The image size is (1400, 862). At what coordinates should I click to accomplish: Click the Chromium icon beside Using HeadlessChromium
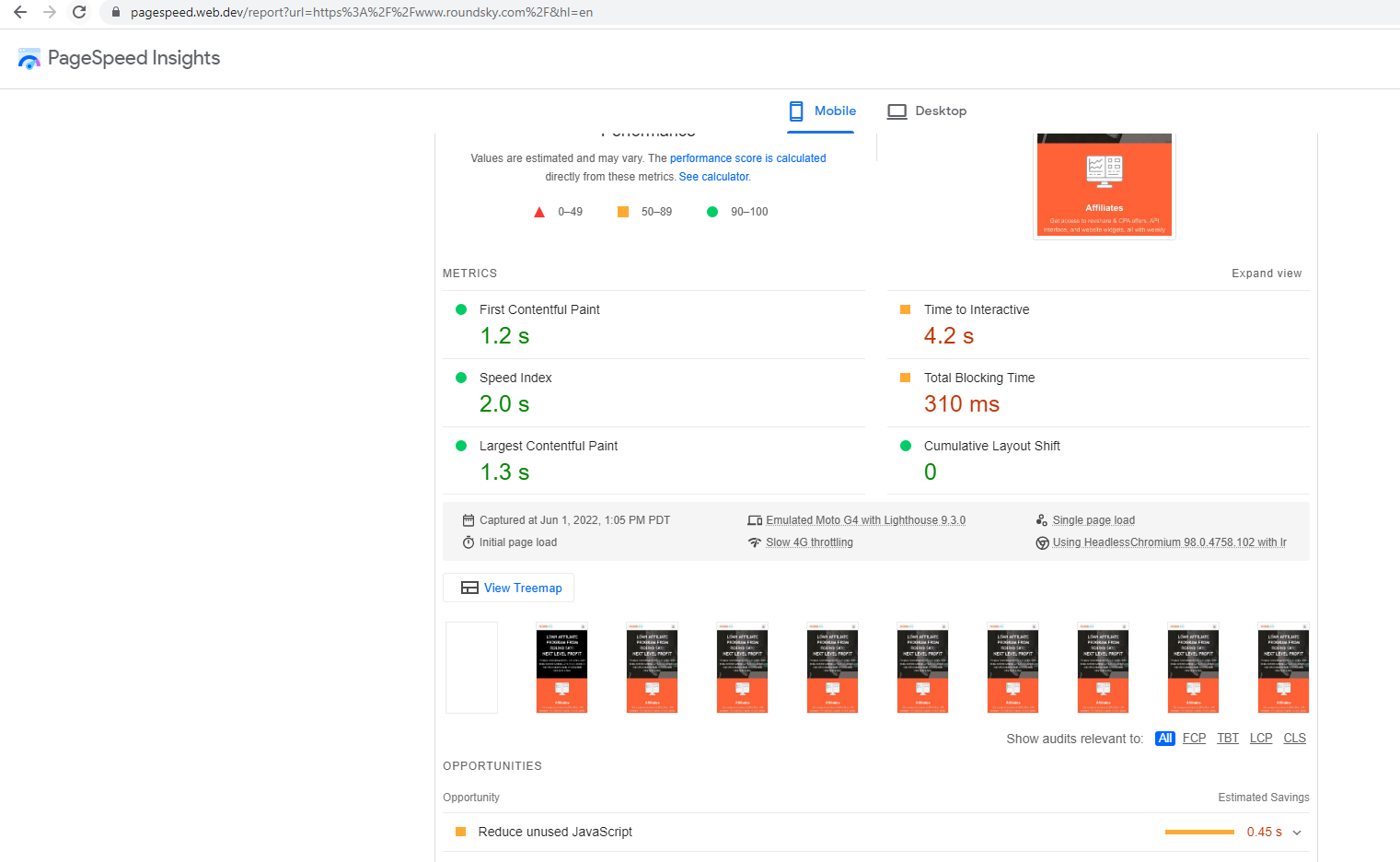coord(1043,543)
